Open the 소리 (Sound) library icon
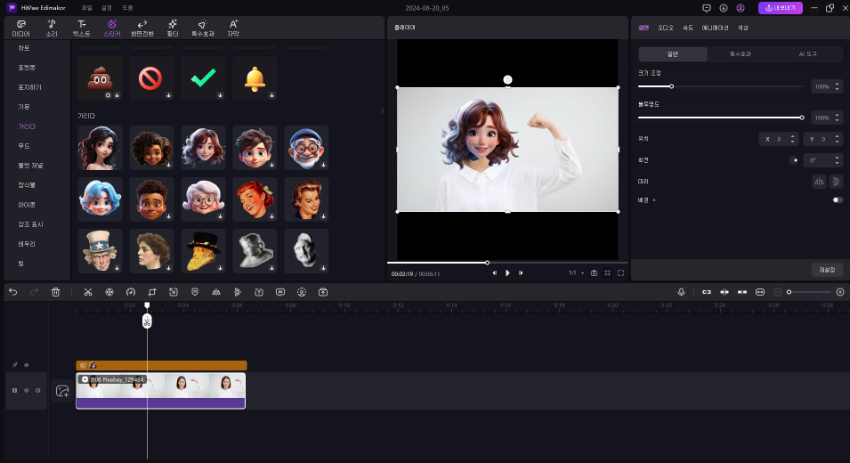Viewport: 850px width, 463px height. [51, 27]
